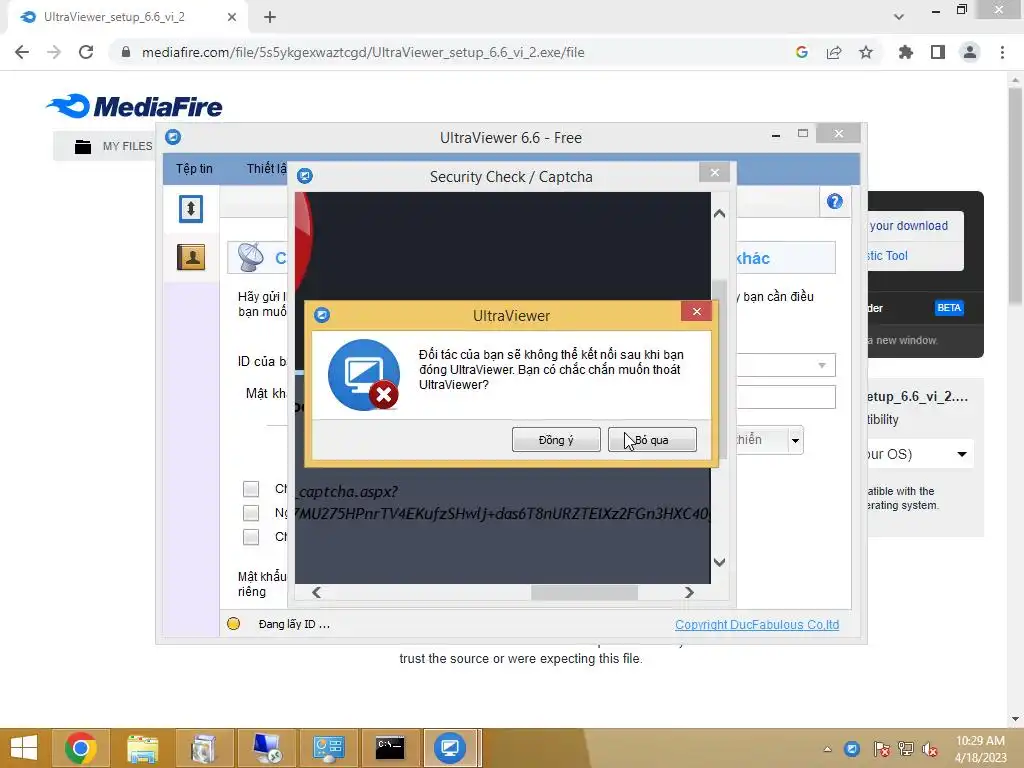Show hidden tray icons arrow
The width and height of the screenshot is (1024, 768).
point(827,748)
